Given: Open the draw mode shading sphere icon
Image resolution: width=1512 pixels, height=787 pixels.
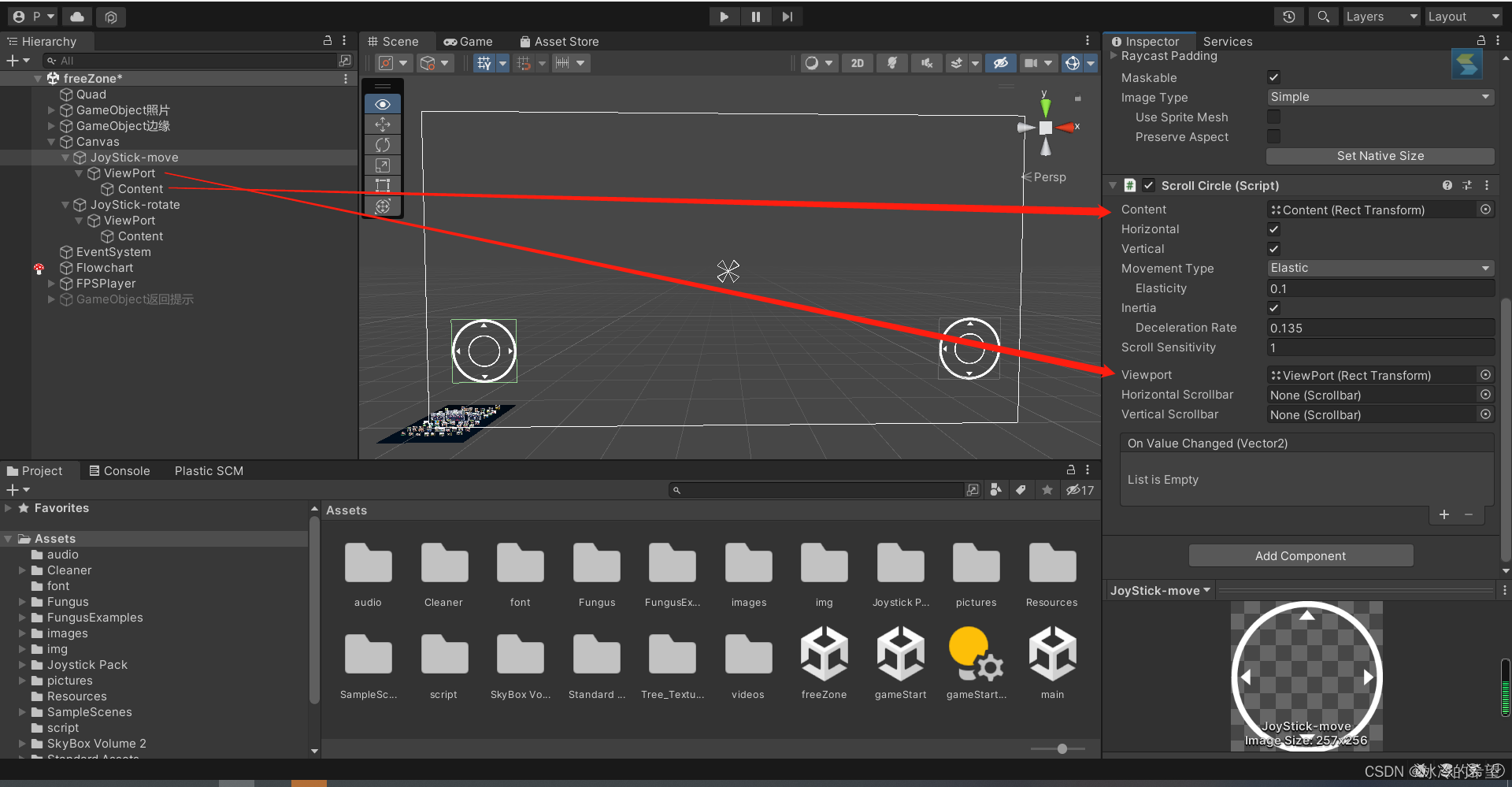Looking at the screenshot, I should 812,63.
